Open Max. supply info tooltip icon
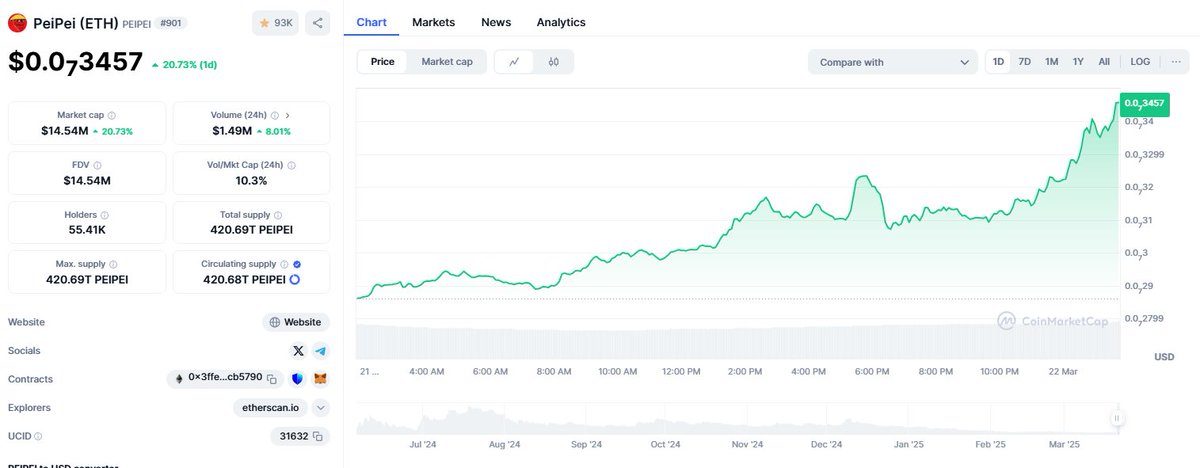This screenshot has height=468, width=1200. click(x=112, y=264)
